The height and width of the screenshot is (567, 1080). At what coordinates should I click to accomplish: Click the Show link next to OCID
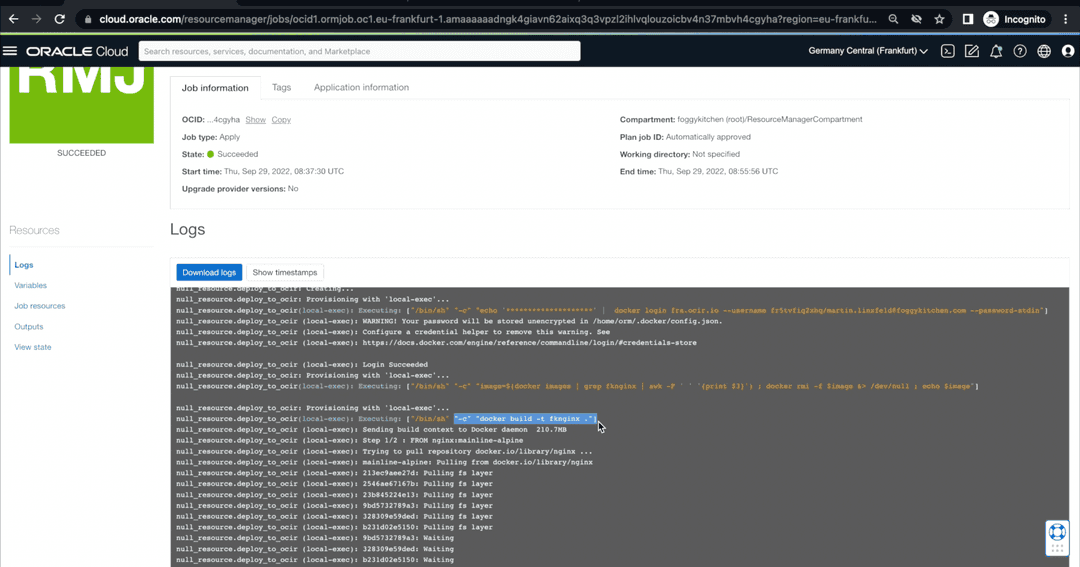pos(256,120)
